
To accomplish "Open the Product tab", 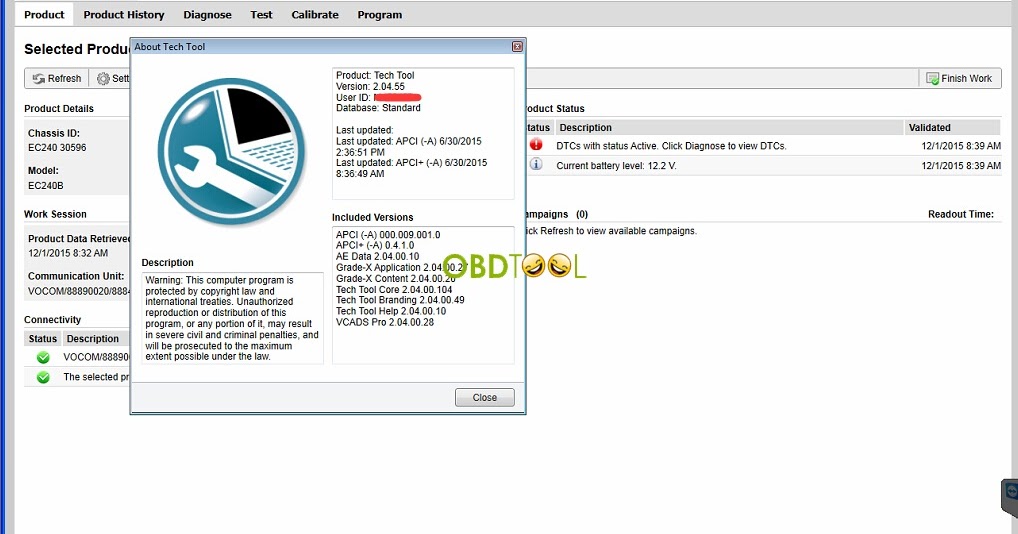I will point(44,14).
